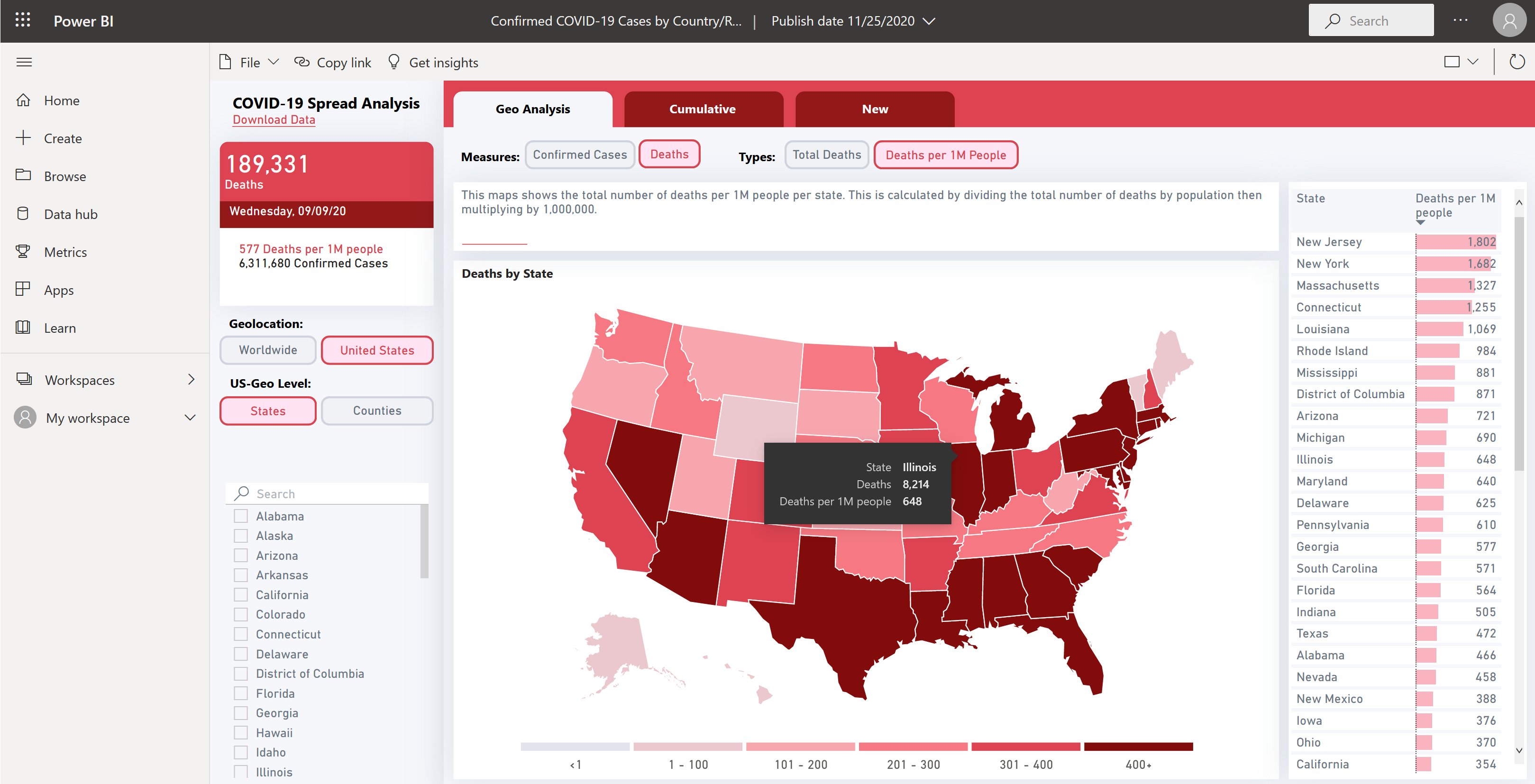Open the New tab
The image size is (1535, 784).
tap(875, 109)
